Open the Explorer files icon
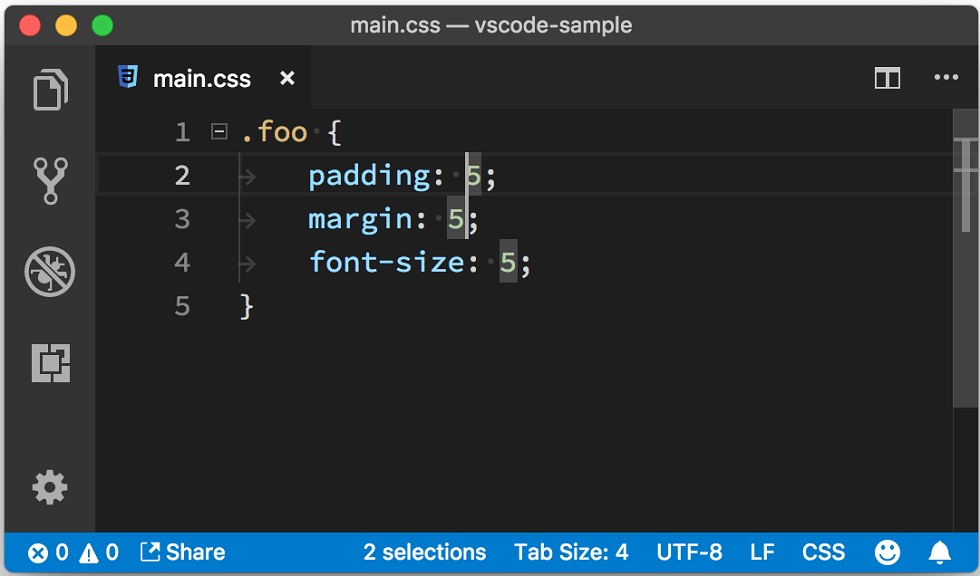The image size is (980, 576). pos(50,90)
